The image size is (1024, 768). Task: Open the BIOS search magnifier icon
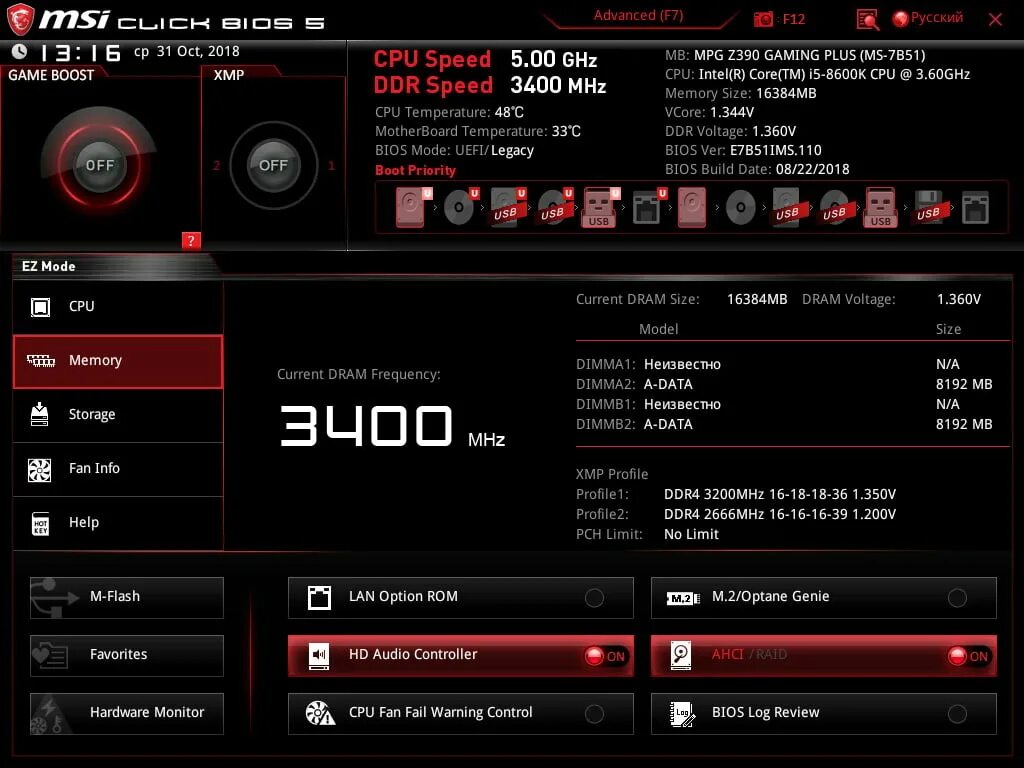pos(867,20)
